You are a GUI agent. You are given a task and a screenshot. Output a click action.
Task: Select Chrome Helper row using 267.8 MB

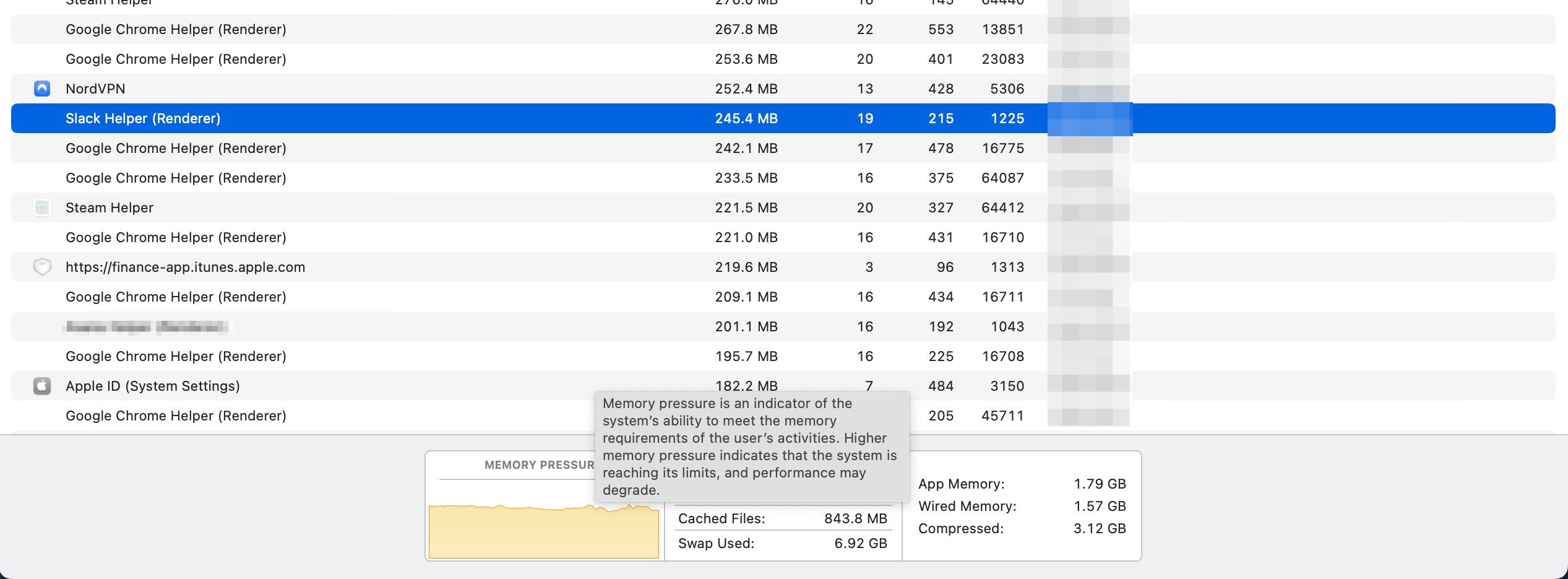[176, 29]
